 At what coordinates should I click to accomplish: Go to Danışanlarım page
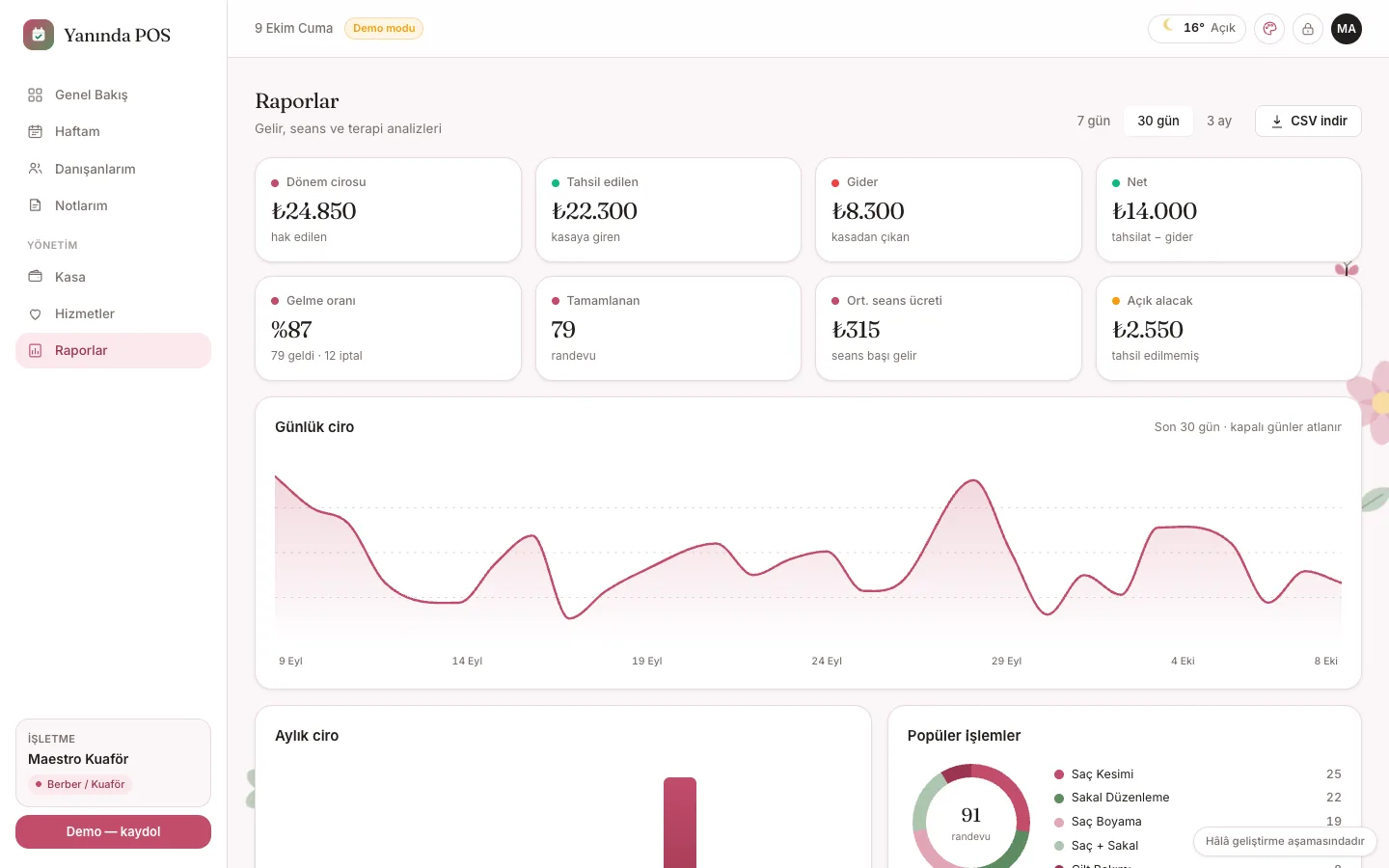tap(113, 169)
